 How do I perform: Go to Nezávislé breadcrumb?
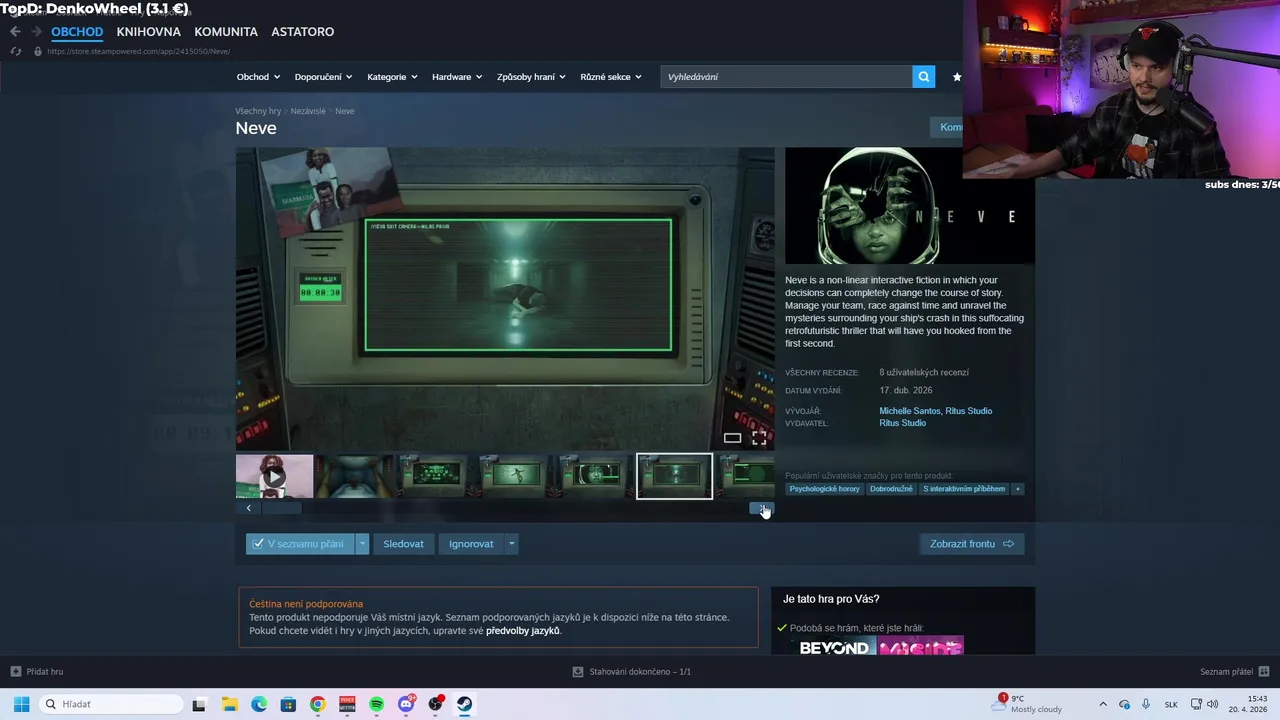[308, 111]
